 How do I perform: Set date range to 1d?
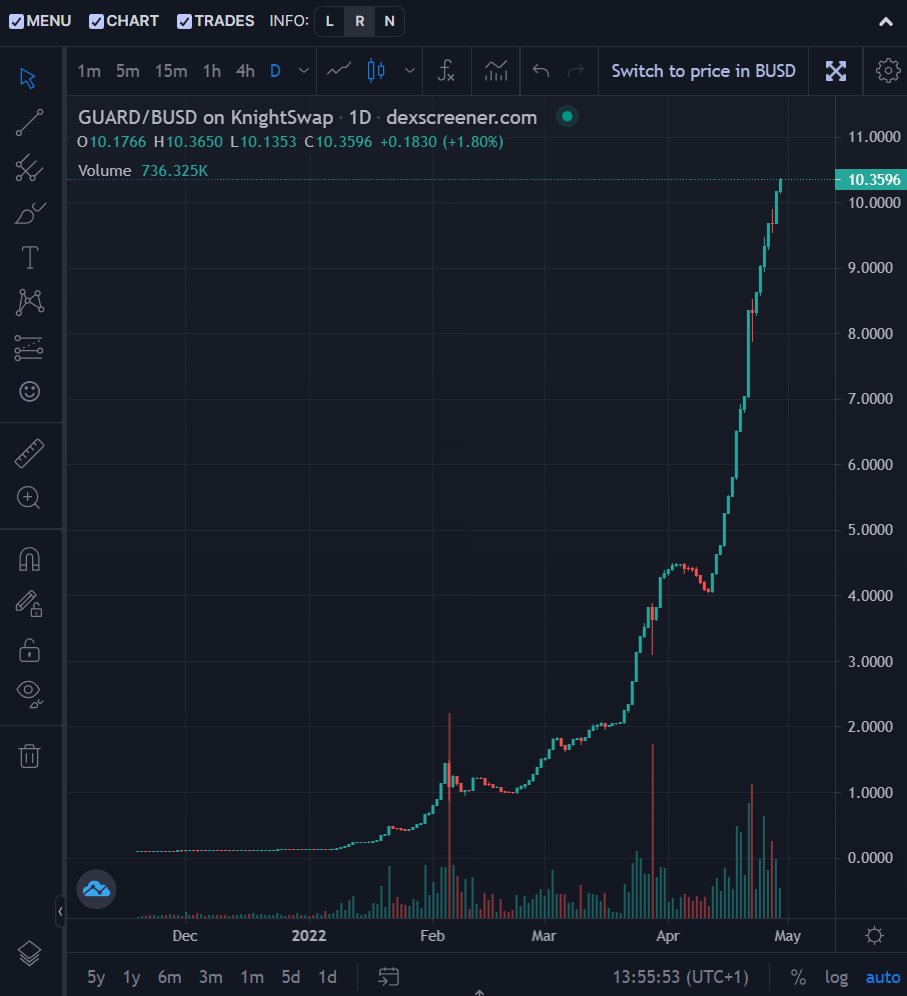pos(327,976)
